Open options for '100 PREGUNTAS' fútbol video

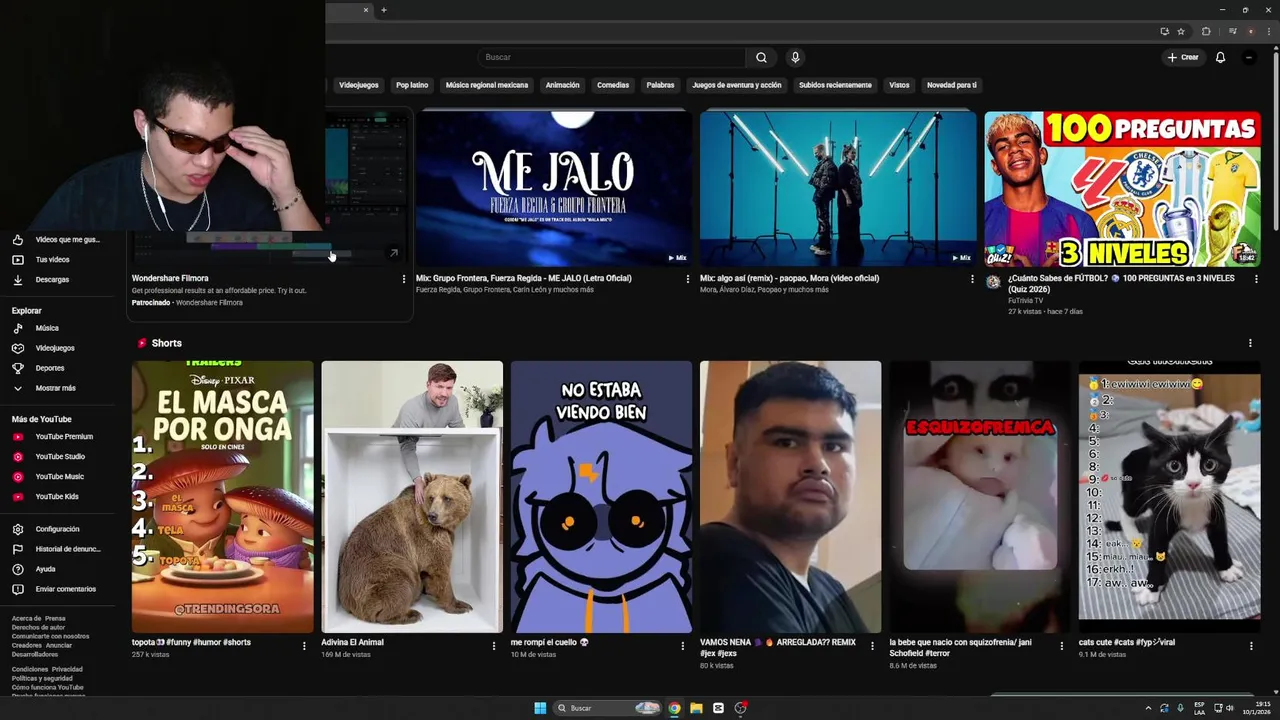click(1256, 279)
